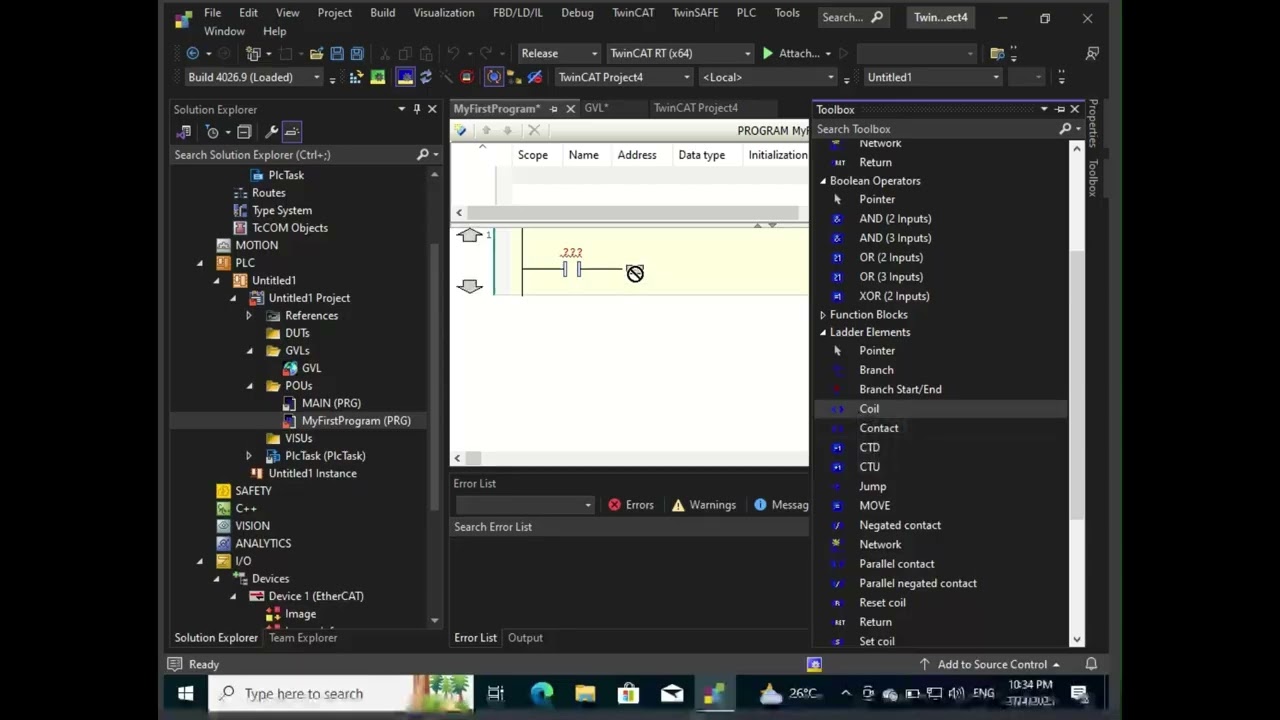Image resolution: width=1280 pixels, height=720 pixels.
Task: Click the Open File toolbar icon
Action: tap(316, 53)
